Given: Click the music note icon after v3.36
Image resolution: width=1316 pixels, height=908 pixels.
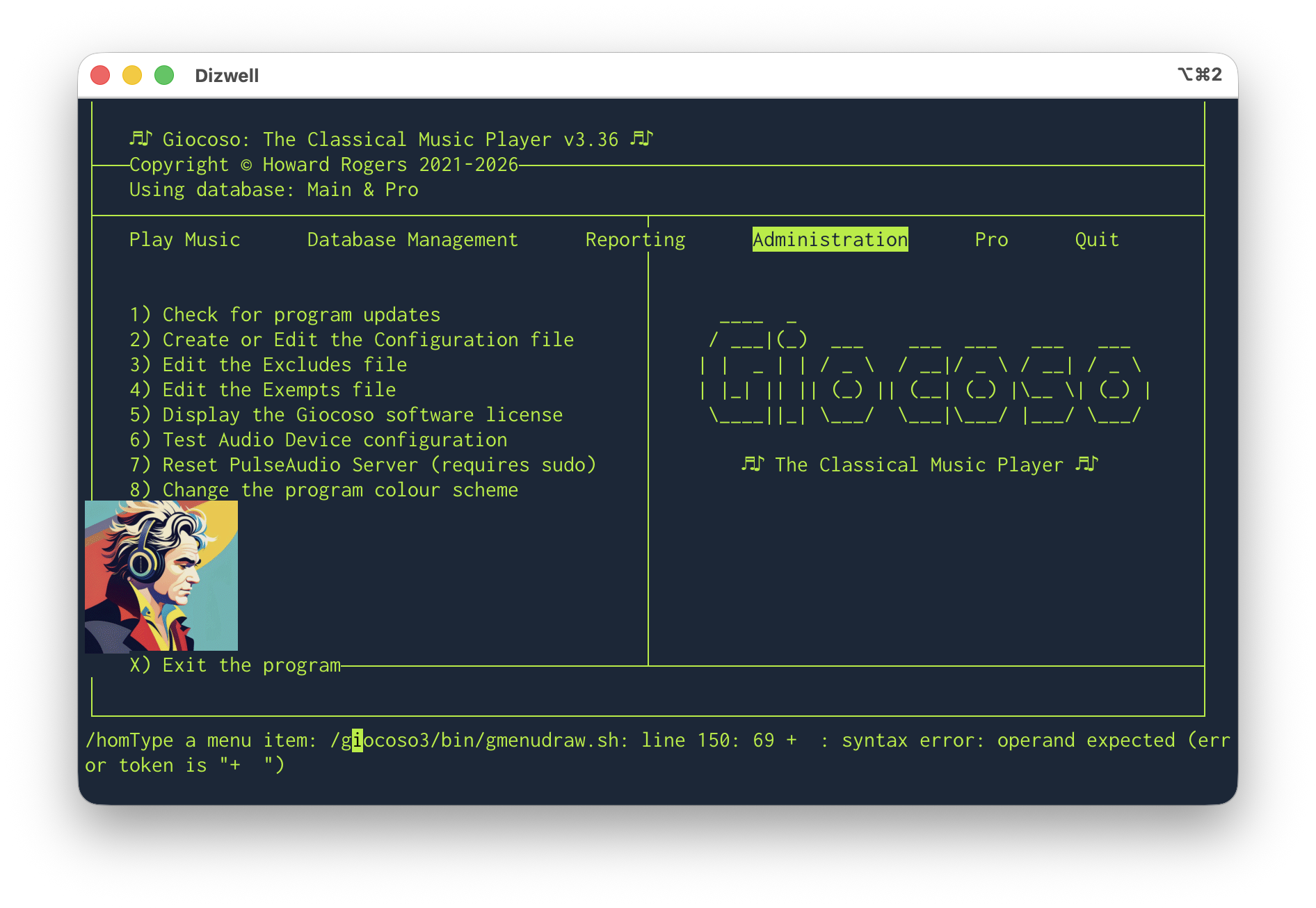Looking at the screenshot, I should coord(641,139).
